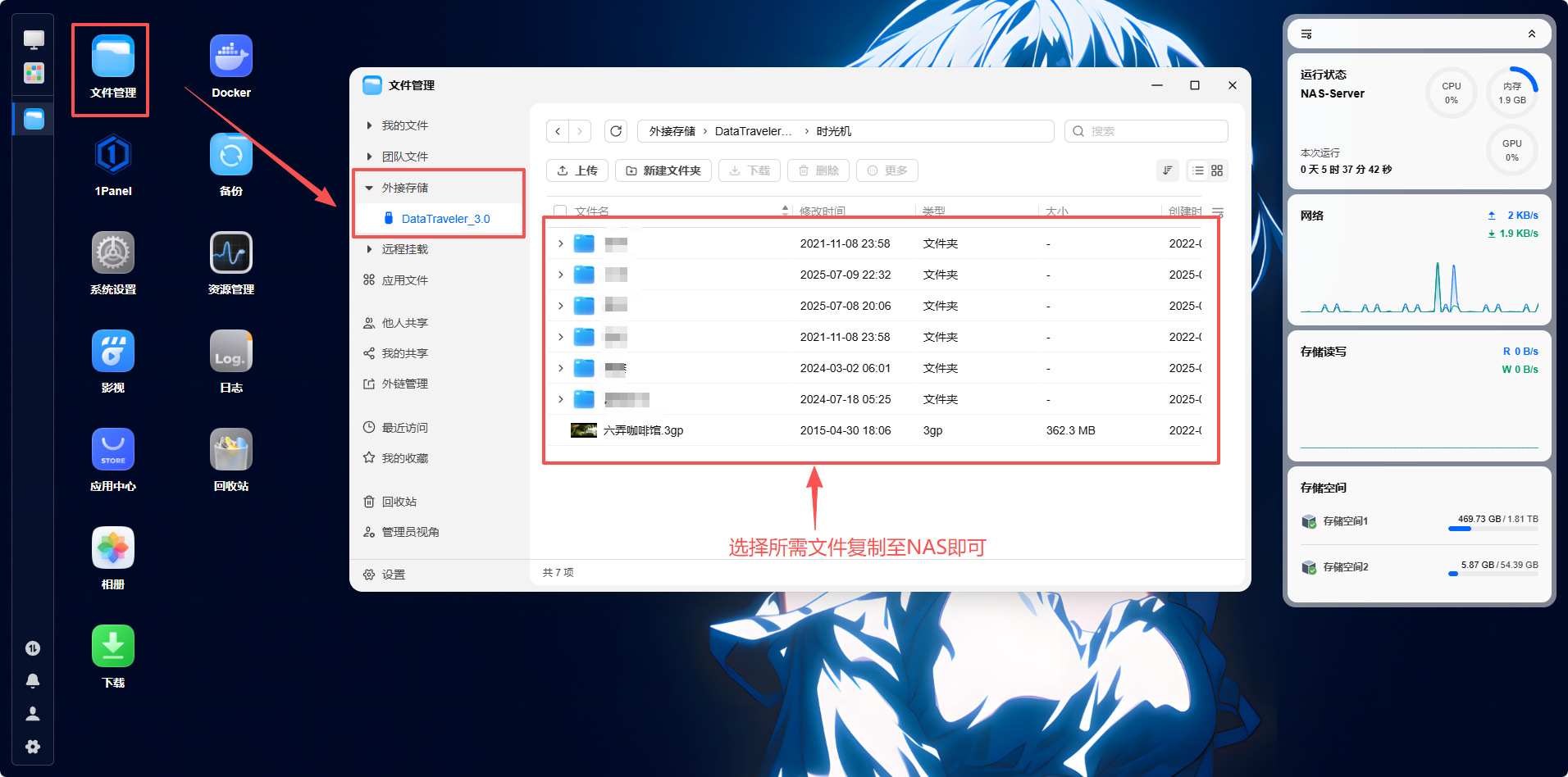Open the 1Panel desktop app
Screen dimensions: 1568x777
(x=113, y=154)
